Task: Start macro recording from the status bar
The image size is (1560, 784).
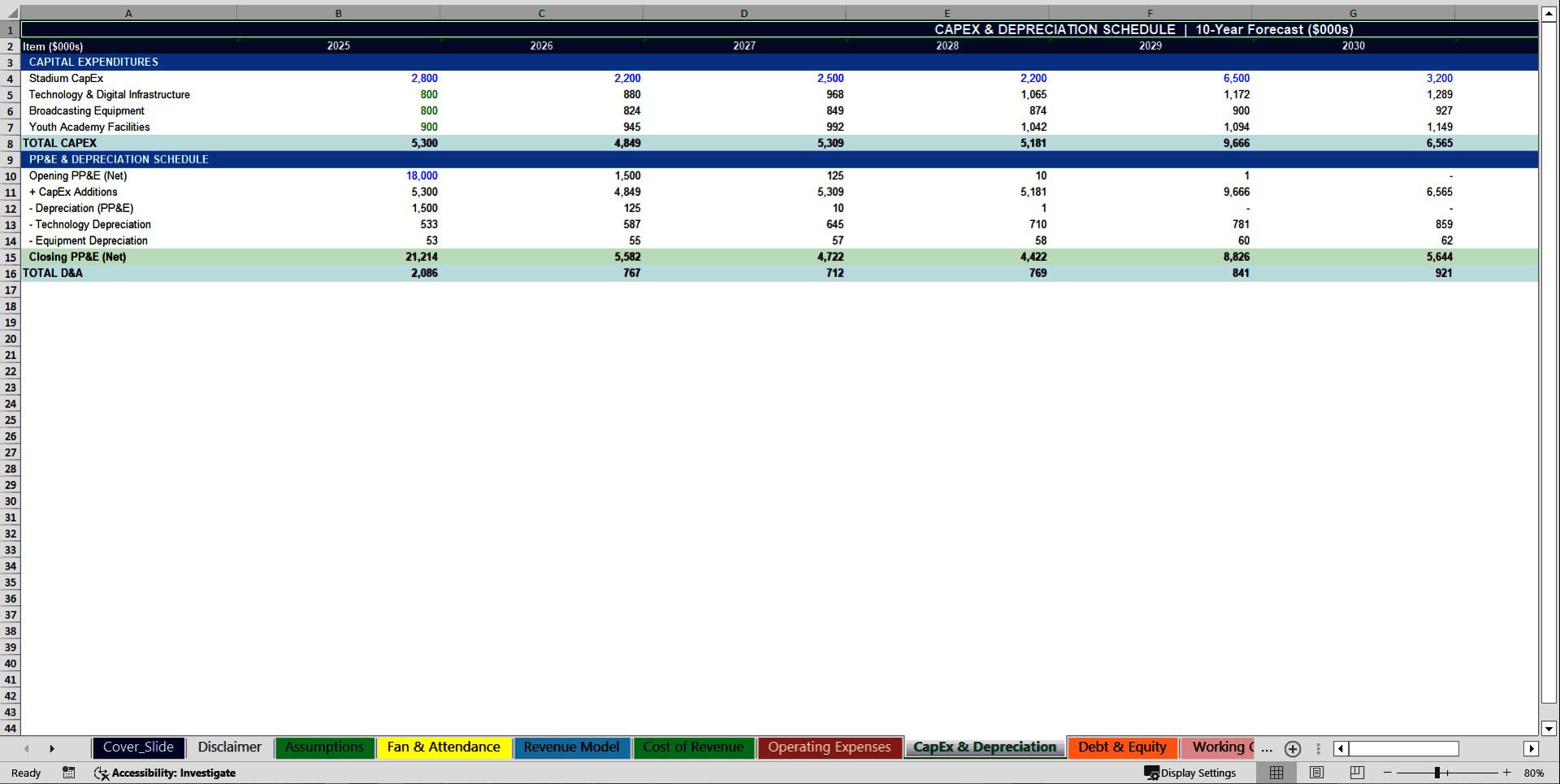Action: (69, 773)
